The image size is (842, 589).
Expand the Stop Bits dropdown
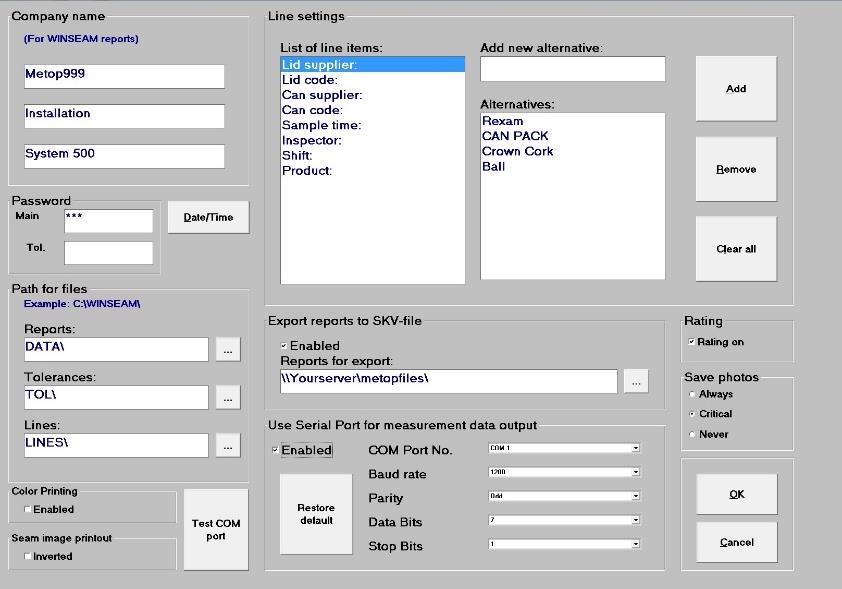click(635, 544)
